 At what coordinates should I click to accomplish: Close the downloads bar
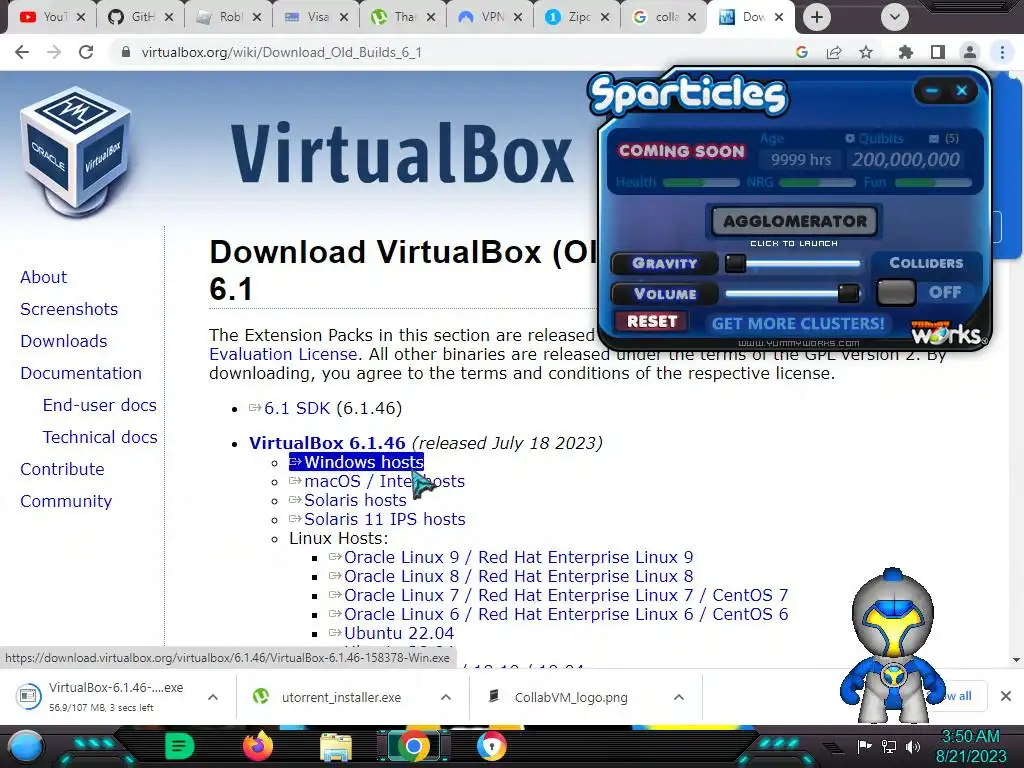point(1006,696)
